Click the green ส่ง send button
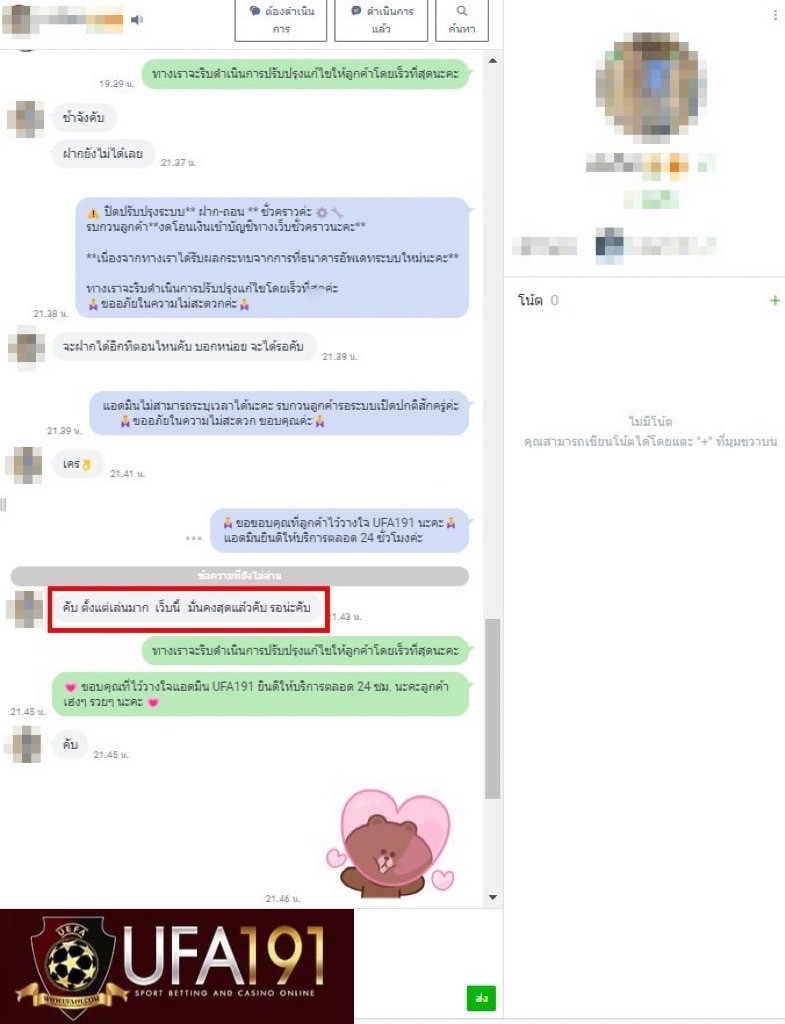This screenshot has height=1024, width=785. (x=481, y=998)
